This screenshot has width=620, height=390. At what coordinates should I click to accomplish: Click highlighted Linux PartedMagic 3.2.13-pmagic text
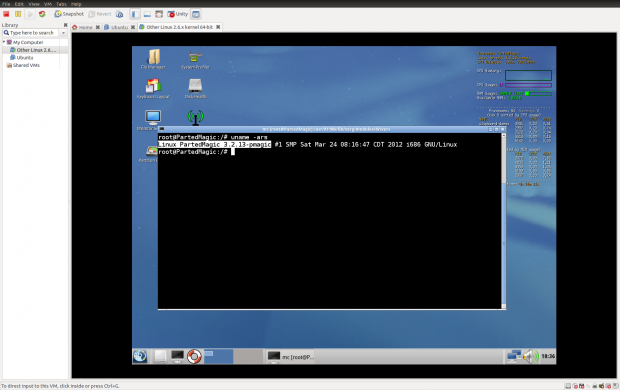(214, 145)
